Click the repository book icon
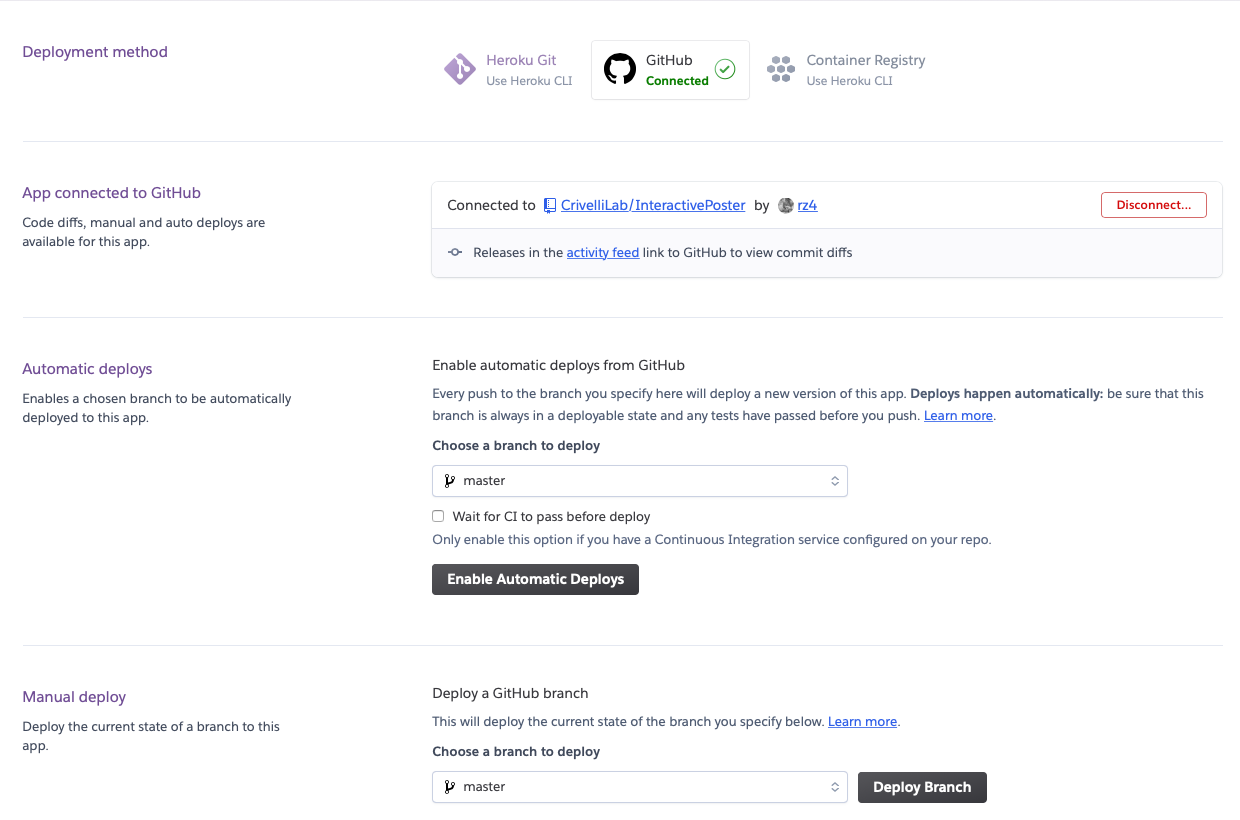This screenshot has width=1240, height=820. tap(550, 205)
